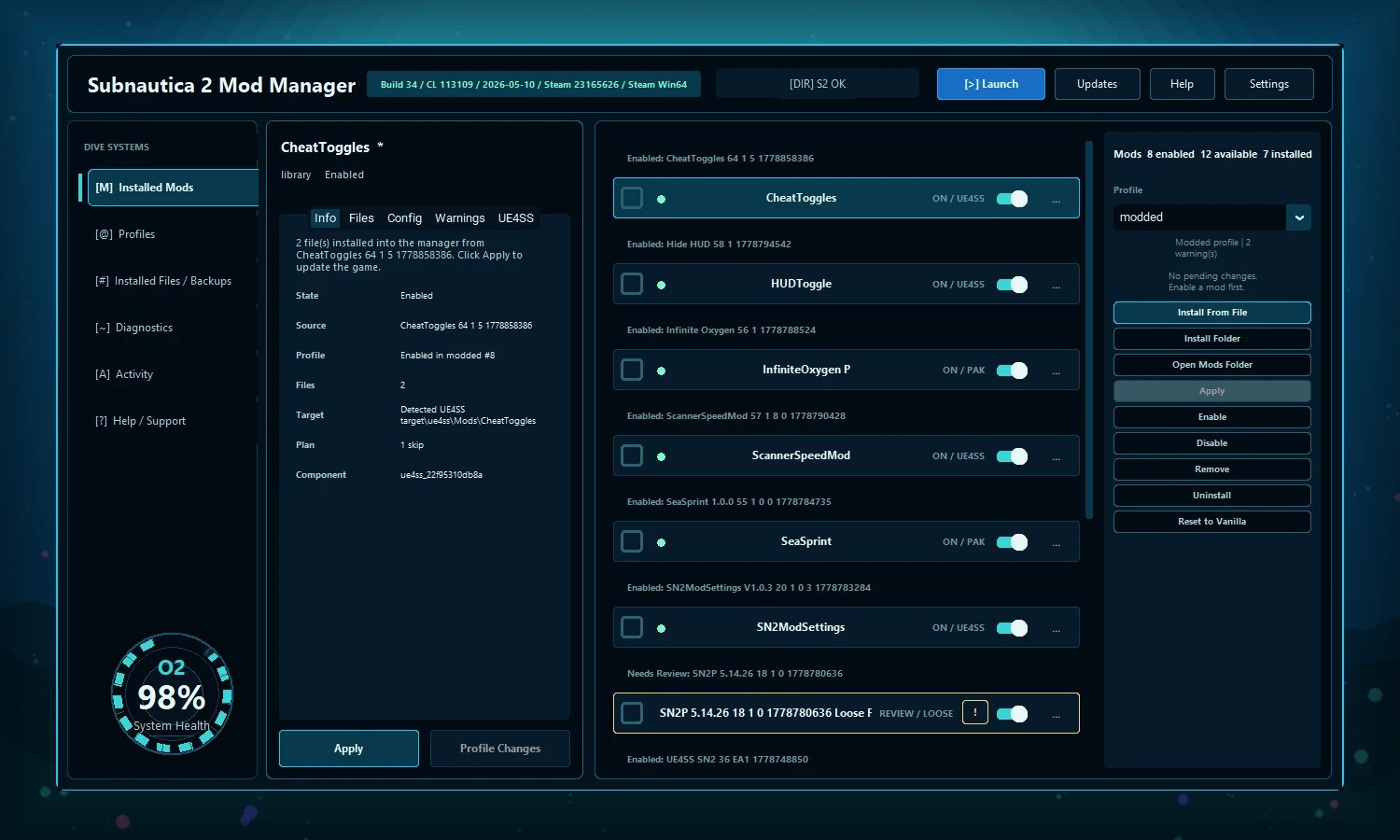Open the InfiniteOxygen P row options menu
Image resolution: width=1400 pixels, height=840 pixels.
click(x=1056, y=371)
